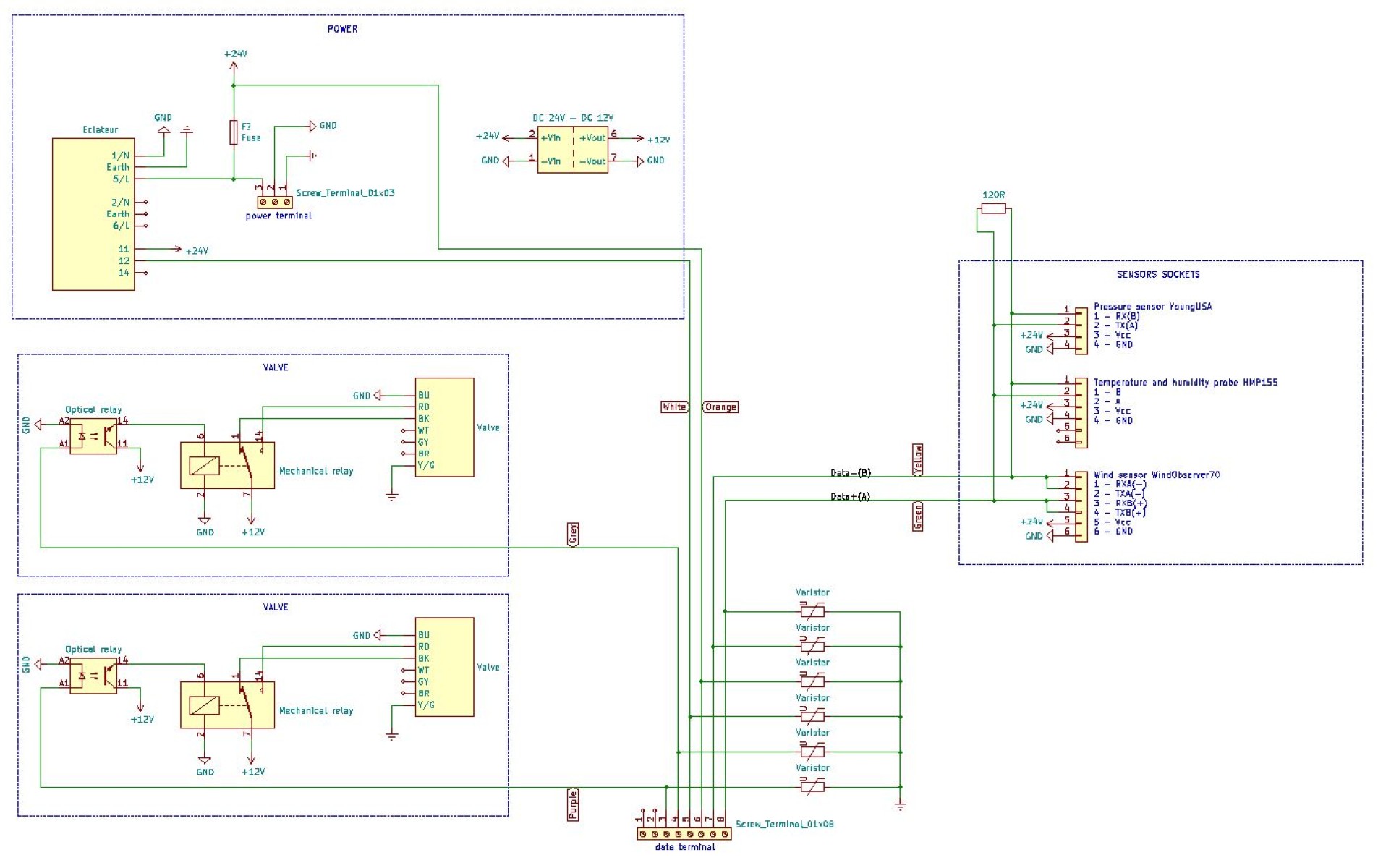The width and height of the screenshot is (1391, 868).
Task: Click the POWER section title text
Action: (342, 29)
